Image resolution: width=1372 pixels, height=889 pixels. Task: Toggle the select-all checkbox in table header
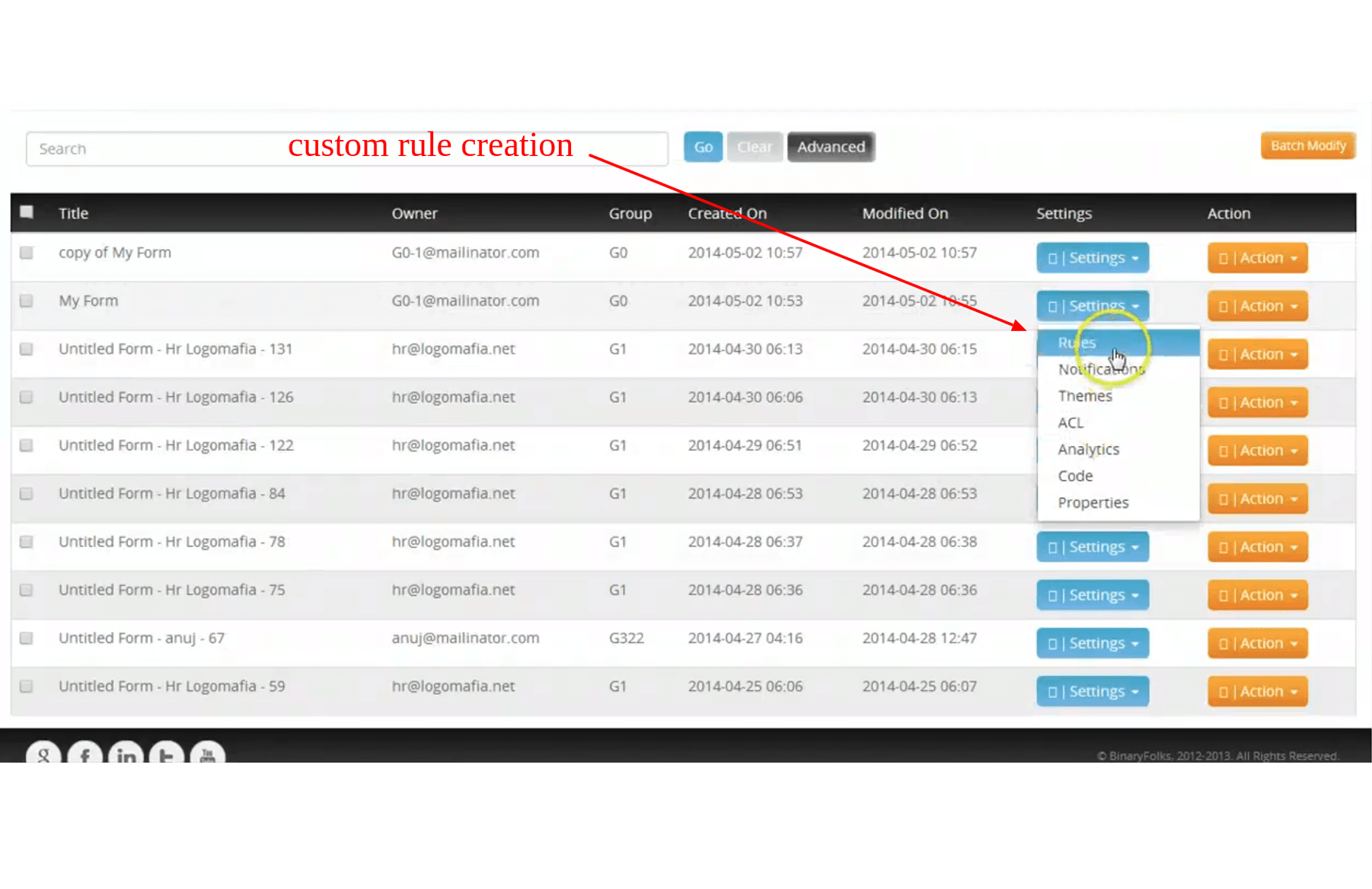(x=27, y=212)
